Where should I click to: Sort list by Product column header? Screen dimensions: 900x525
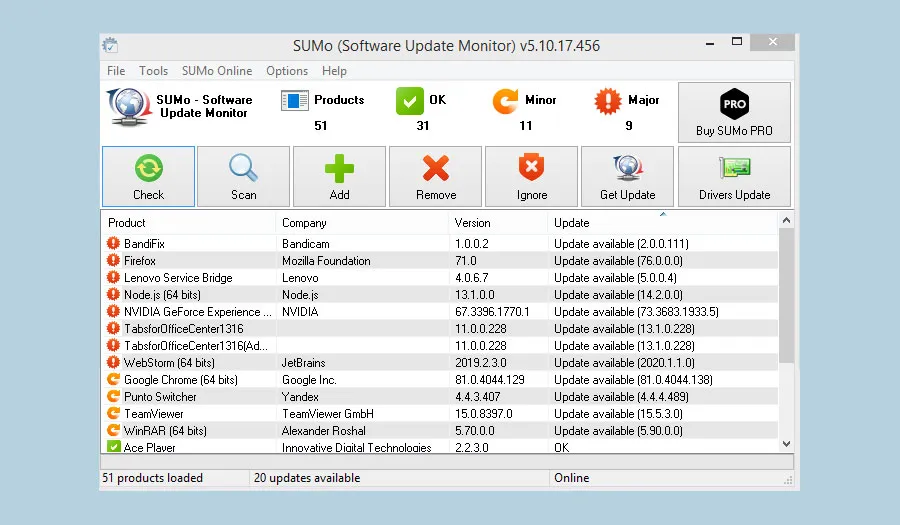click(188, 223)
